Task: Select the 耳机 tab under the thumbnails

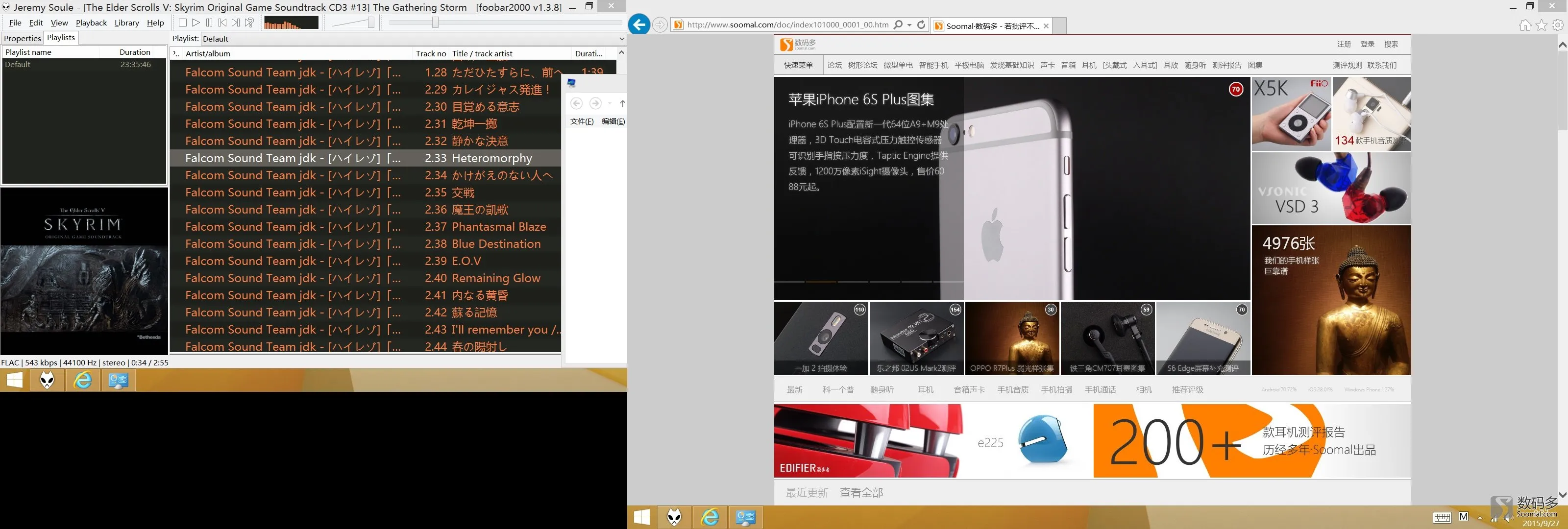Action: tap(925, 389)
